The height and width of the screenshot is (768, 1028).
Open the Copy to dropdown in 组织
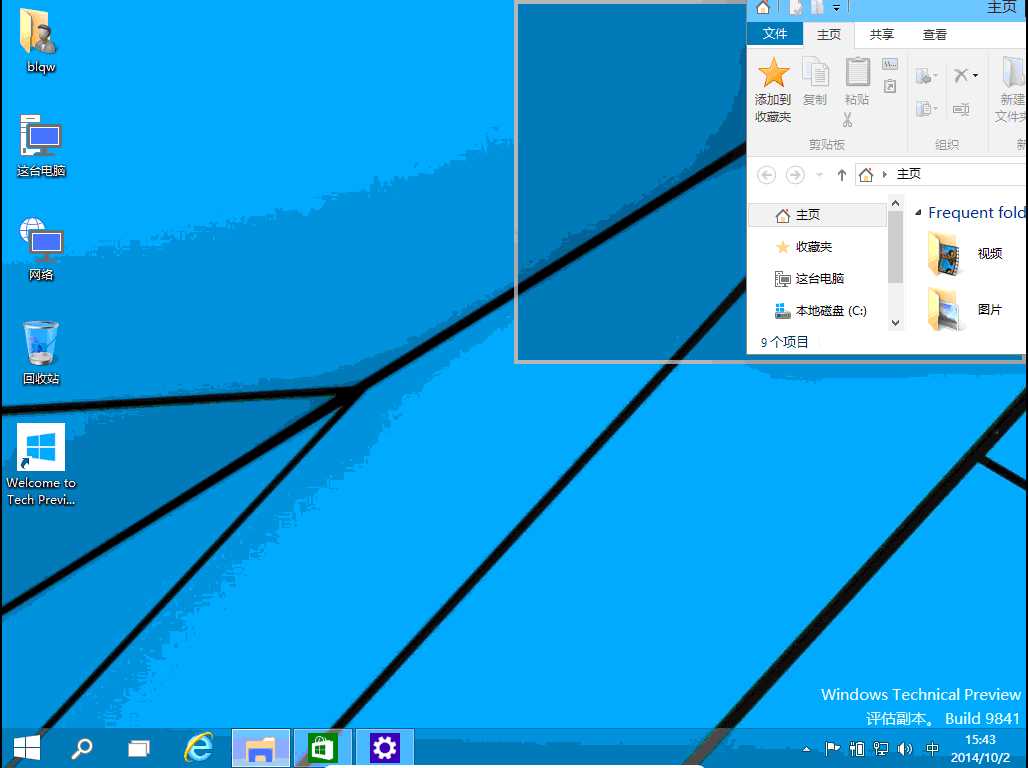click(x=926, y=108)
